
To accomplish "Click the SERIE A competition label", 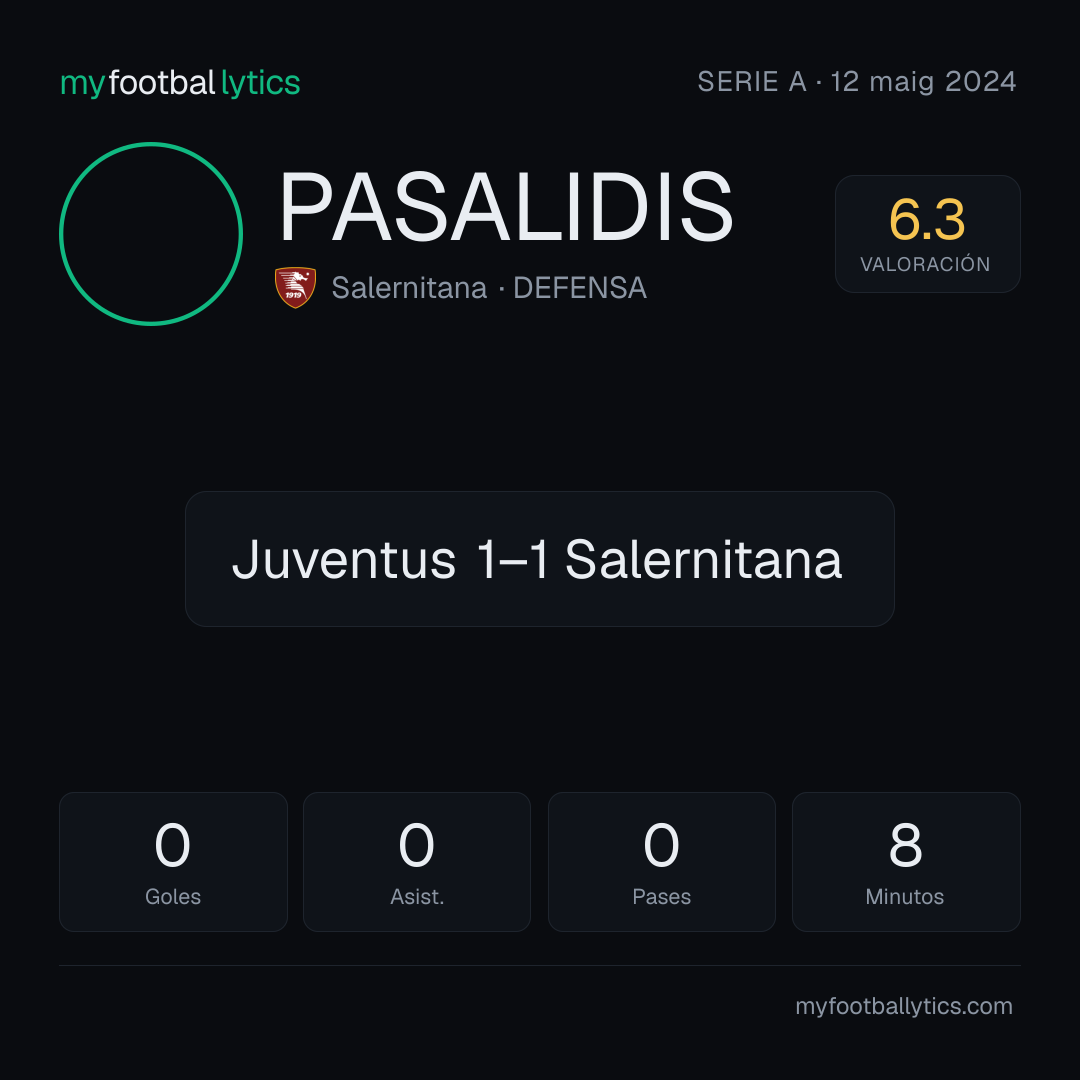I will point(751,82).
